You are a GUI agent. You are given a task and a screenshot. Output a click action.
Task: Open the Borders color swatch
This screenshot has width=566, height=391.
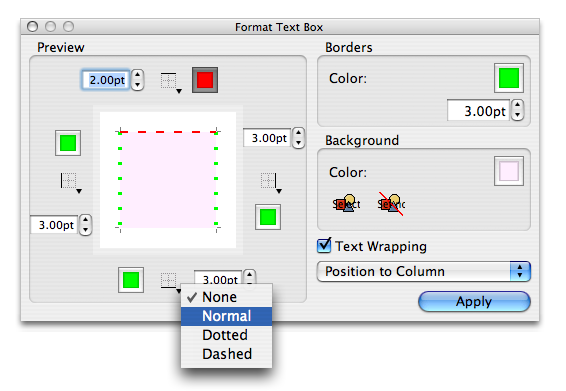[x=509, y=78]
